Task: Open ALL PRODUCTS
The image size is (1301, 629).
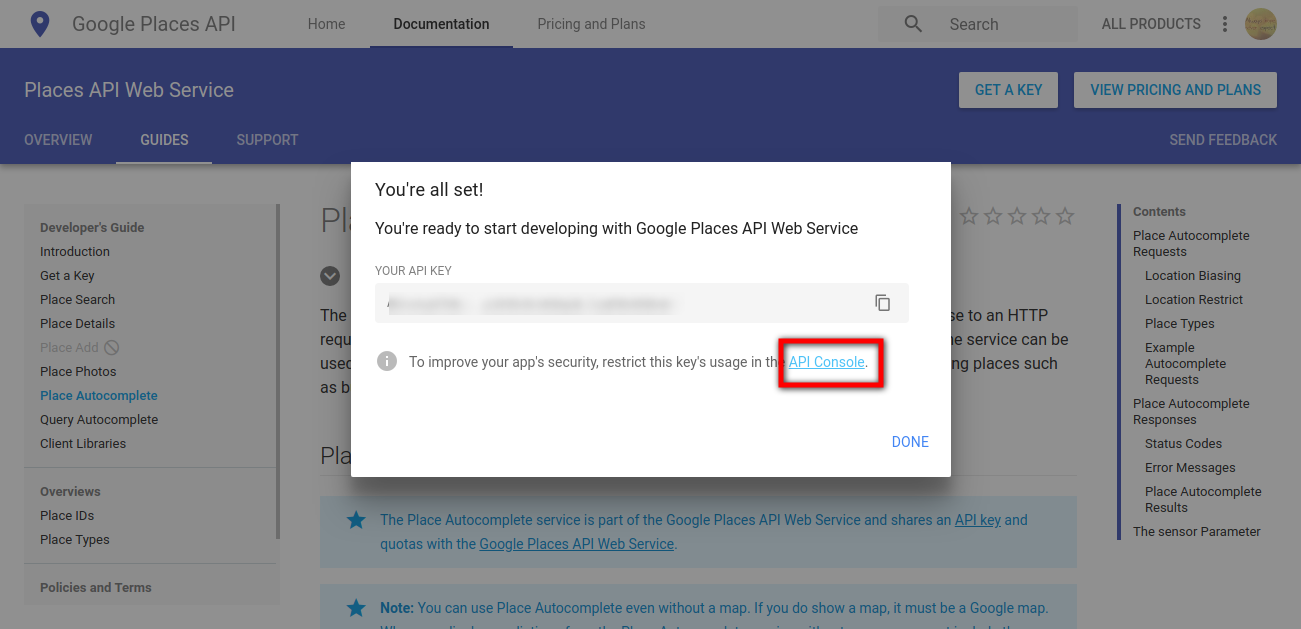Action: 1151,24
